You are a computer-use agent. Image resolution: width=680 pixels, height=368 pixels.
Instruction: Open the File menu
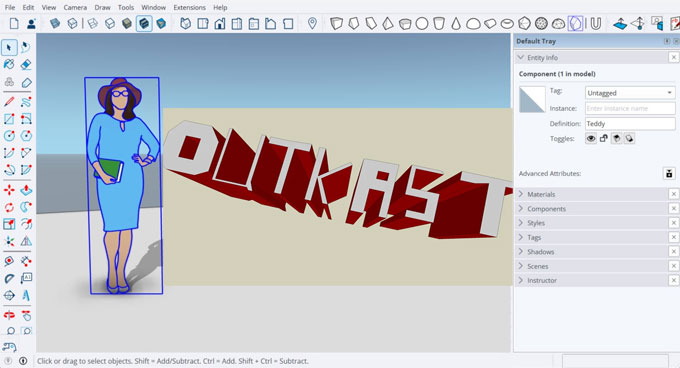tap(10, 7)
